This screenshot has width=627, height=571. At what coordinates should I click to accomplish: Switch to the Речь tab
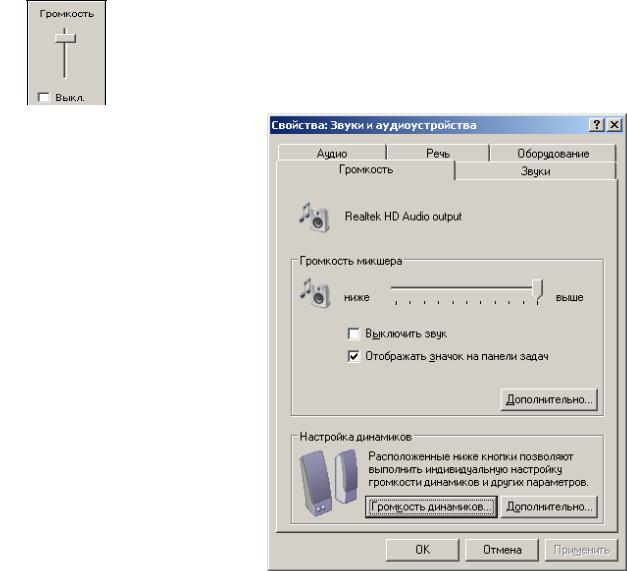point(438,153)
